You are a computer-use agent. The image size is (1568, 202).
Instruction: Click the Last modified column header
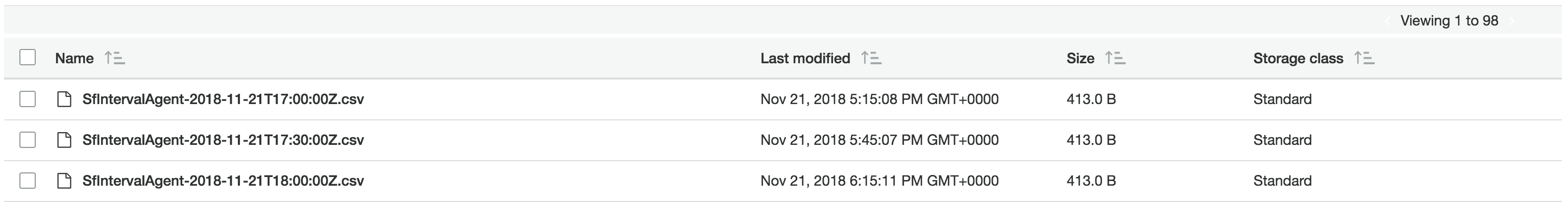tap(805, 59)
